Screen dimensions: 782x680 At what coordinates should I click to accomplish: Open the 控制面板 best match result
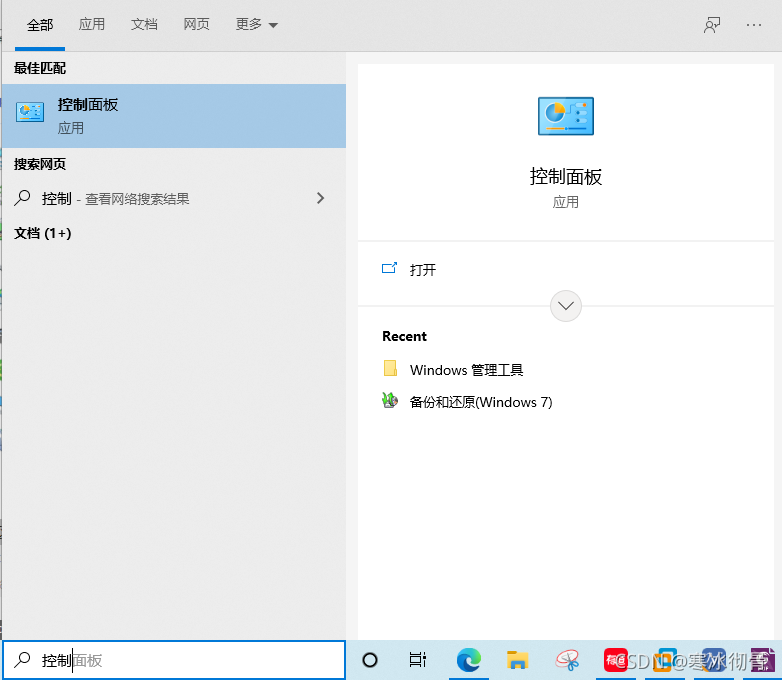(x=174, y=116)
